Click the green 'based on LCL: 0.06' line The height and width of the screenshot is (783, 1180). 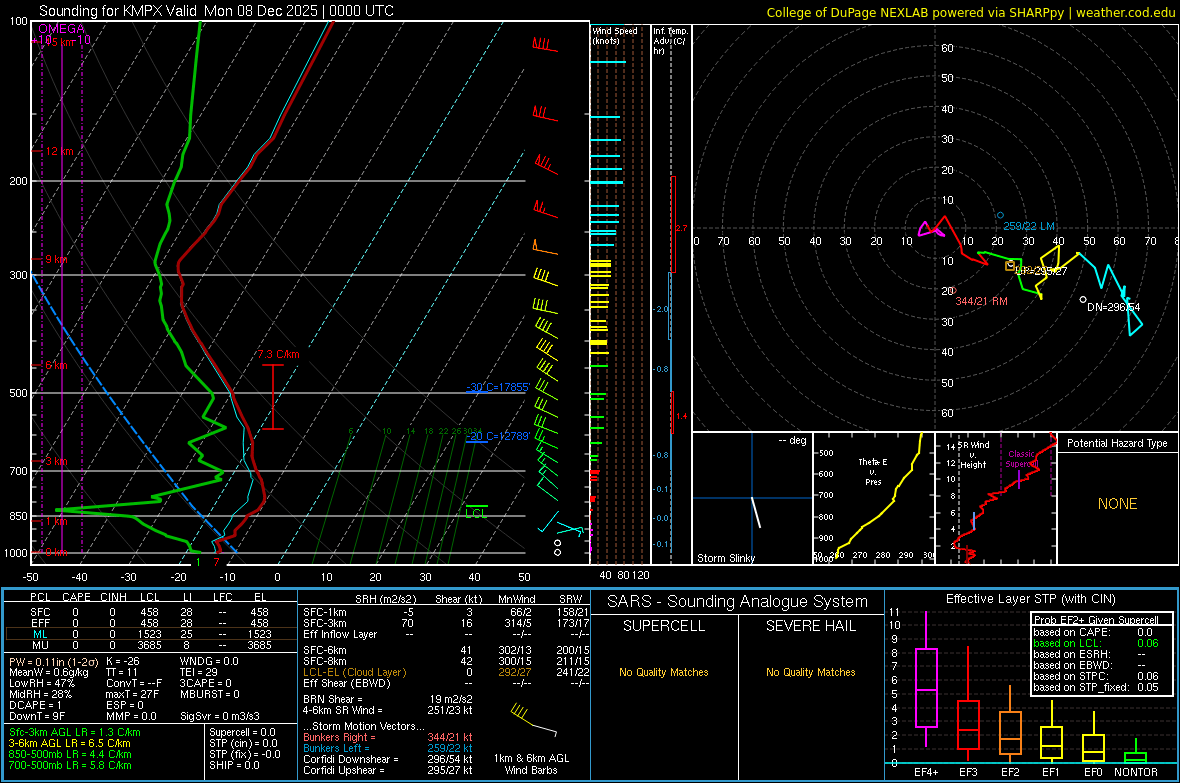coord(1096,643)
